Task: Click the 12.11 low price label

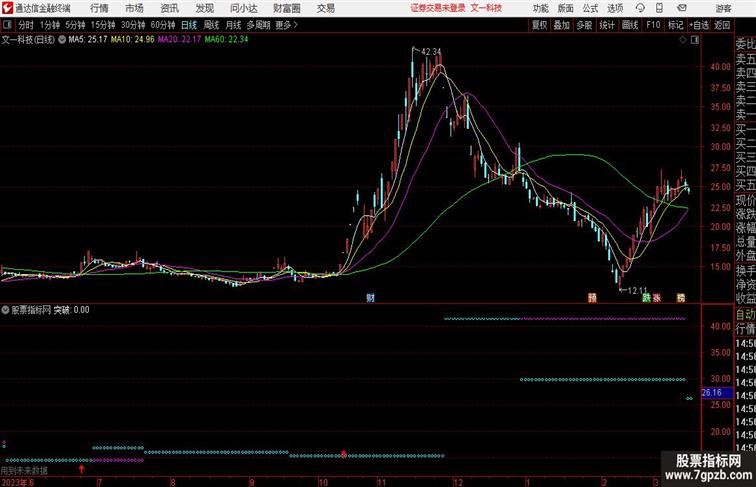Action: (x=637, y=291)
